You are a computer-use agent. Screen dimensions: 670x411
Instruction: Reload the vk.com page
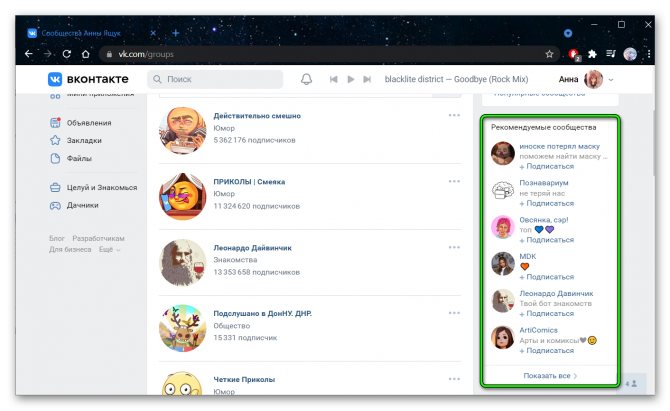[x=67, y=54]
